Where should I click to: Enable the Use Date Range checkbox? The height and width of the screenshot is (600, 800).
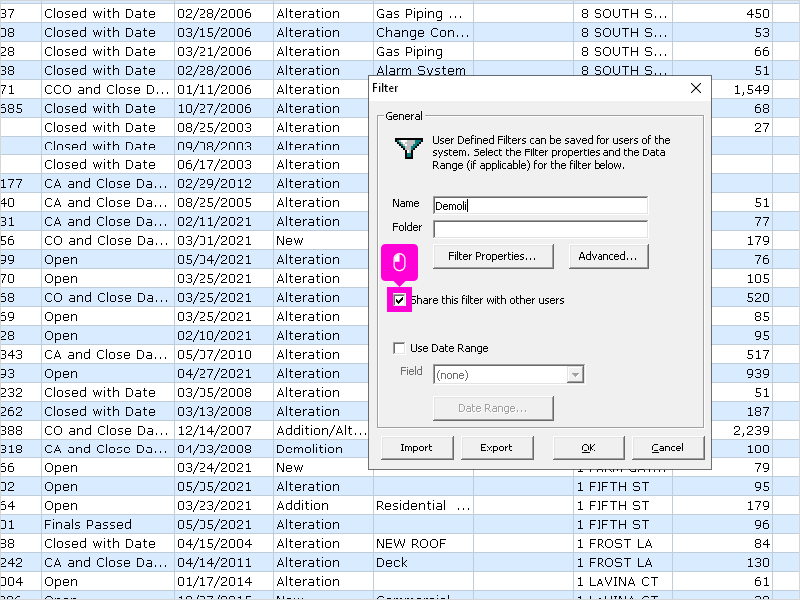point(399,348)
